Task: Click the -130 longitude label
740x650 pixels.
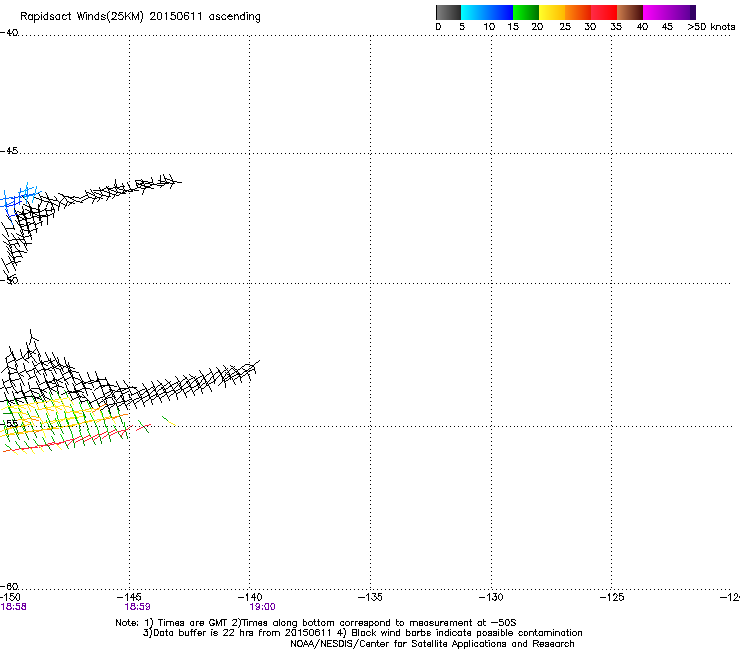Action: coord(491,597)
